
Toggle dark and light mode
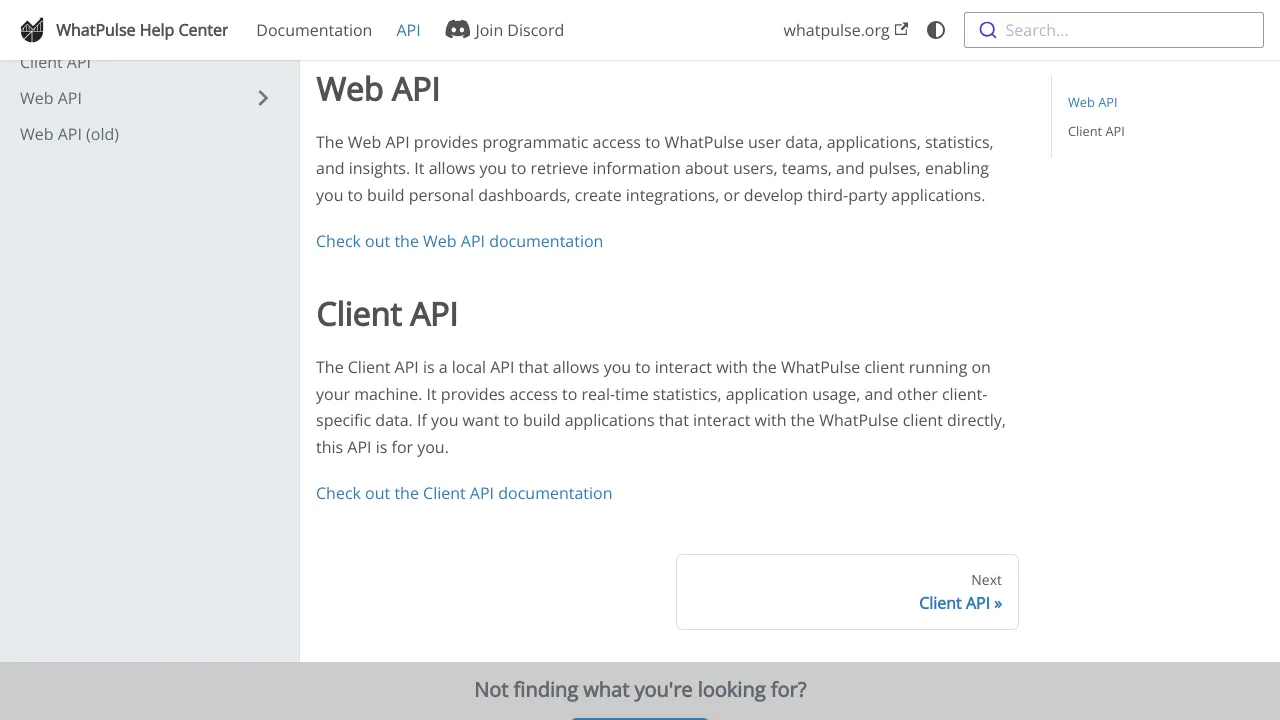tap(936, 30)
